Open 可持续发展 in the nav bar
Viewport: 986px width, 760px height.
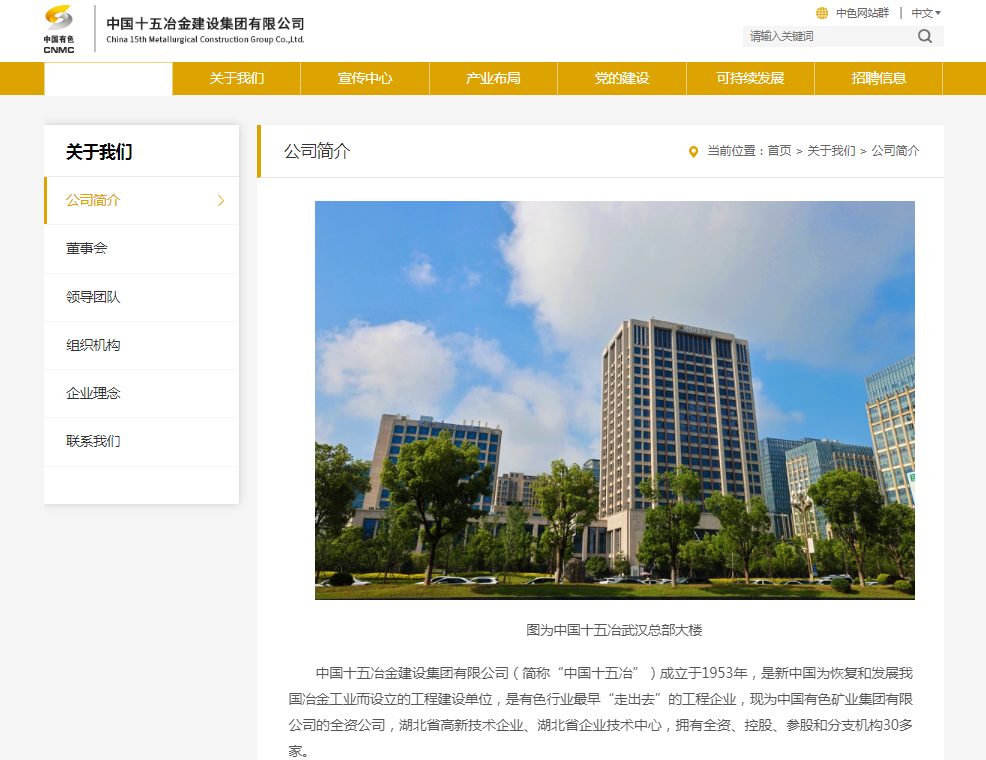click(750, 78)
